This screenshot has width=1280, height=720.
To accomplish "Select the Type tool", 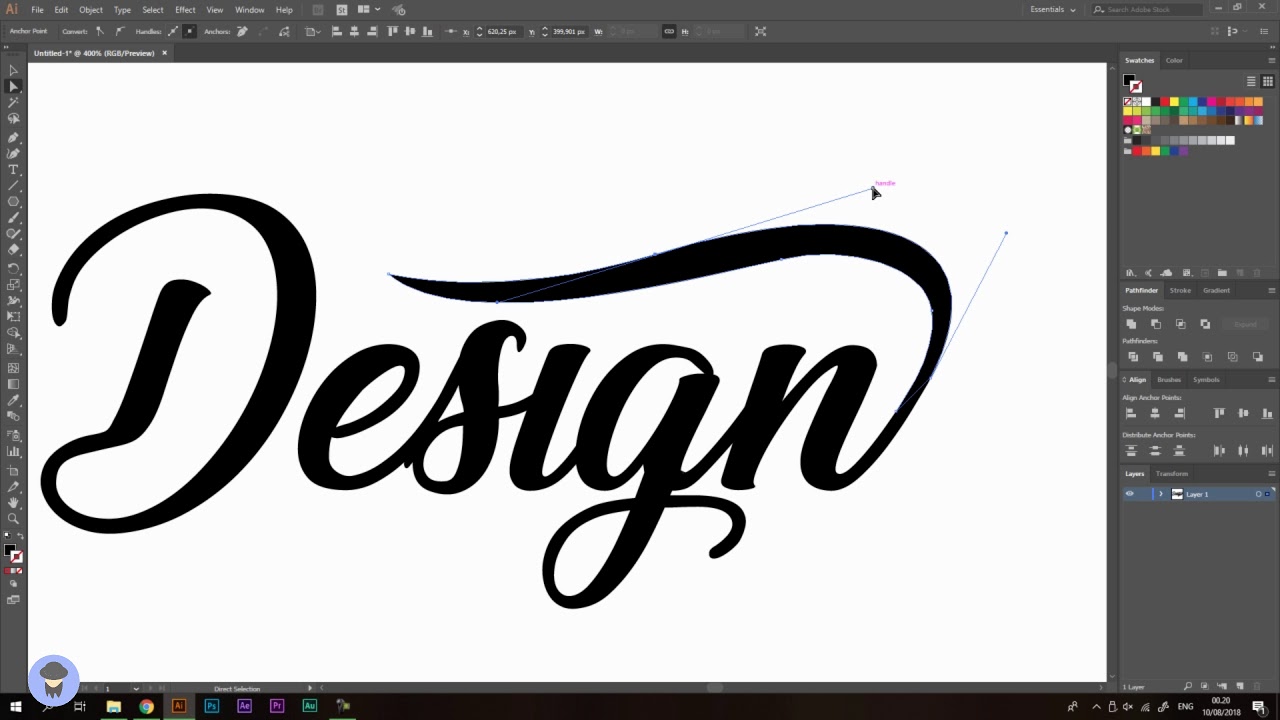I will coord(13,170).
